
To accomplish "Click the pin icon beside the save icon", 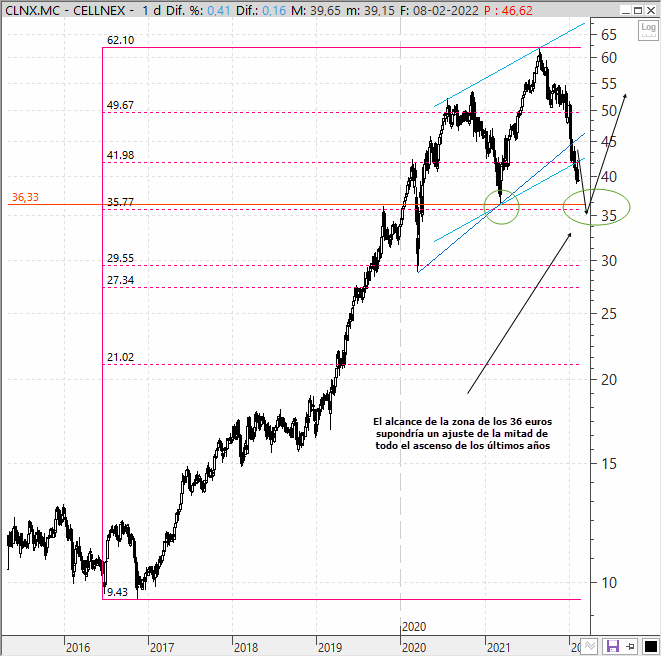I will tap(630, 646).
